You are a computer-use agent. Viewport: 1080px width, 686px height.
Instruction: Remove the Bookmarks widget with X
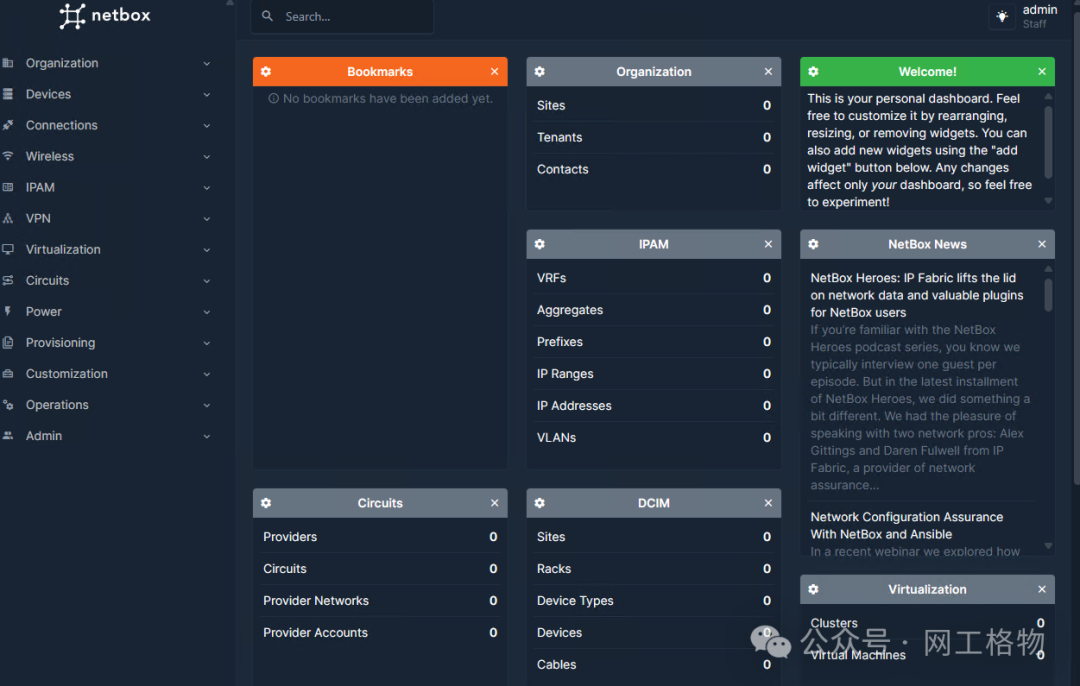pyautogui.click(x=495, y=72)
